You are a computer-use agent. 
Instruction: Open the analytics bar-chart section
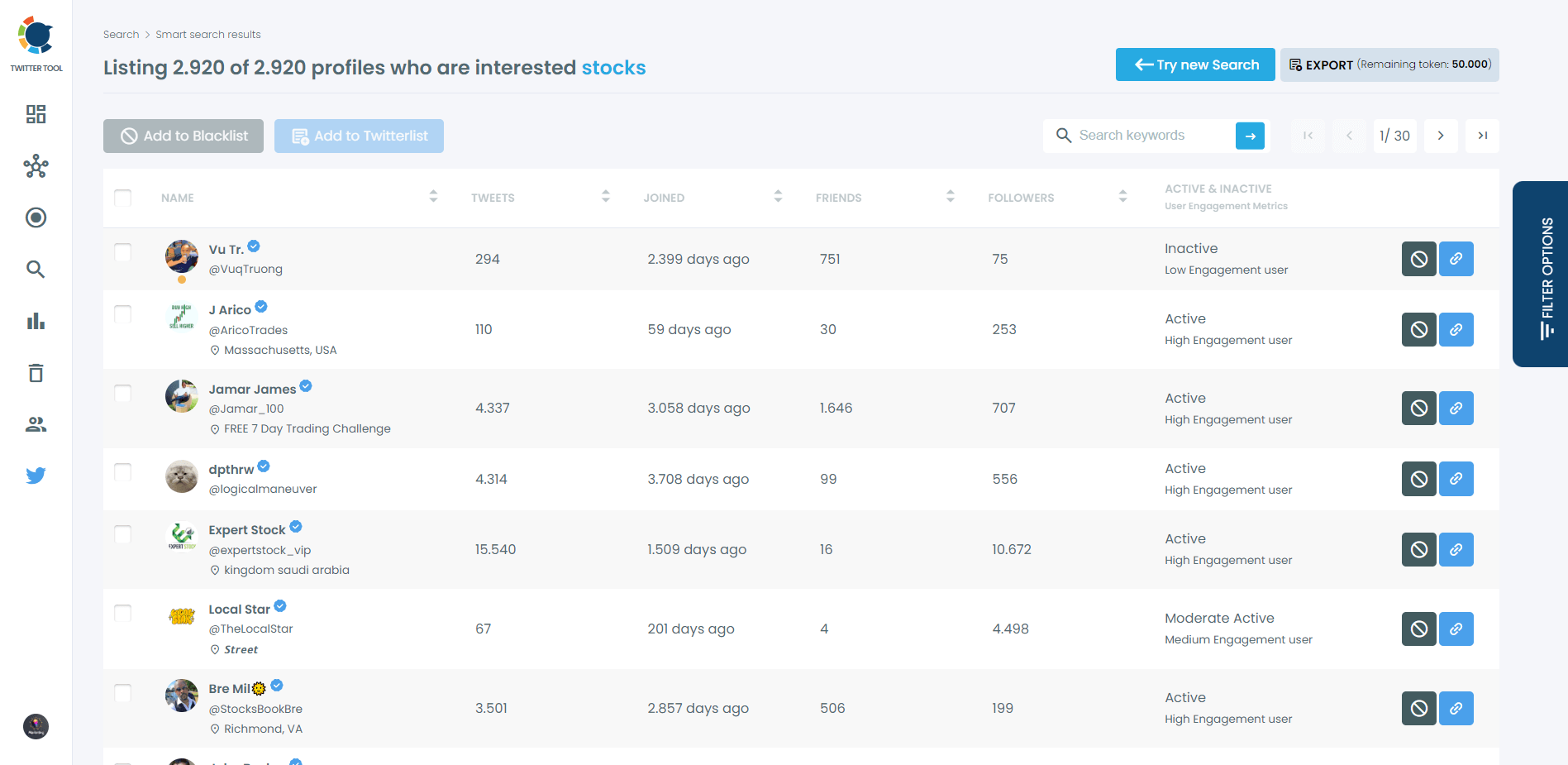pyautogui.click(x=36, y=321)
